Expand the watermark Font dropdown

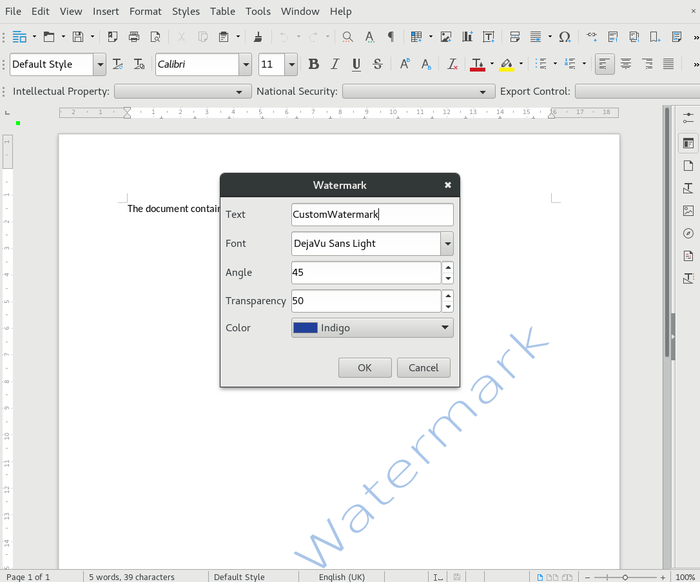(x=446, y=243)
